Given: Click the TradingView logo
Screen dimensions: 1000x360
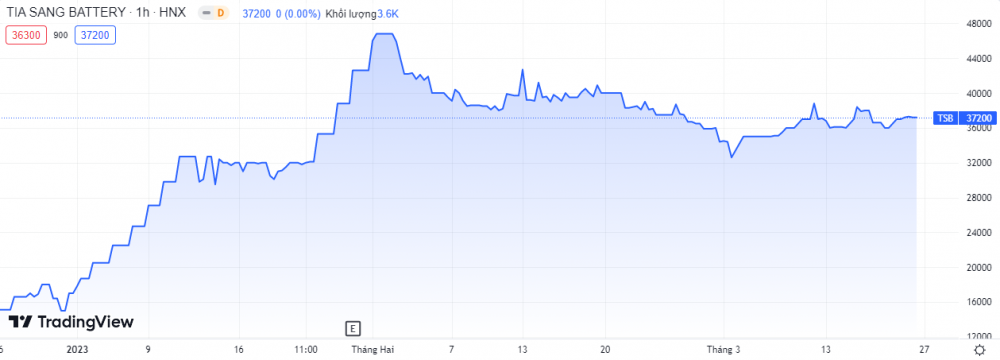Looking at the screenshot, I should (x=74, y=322).
